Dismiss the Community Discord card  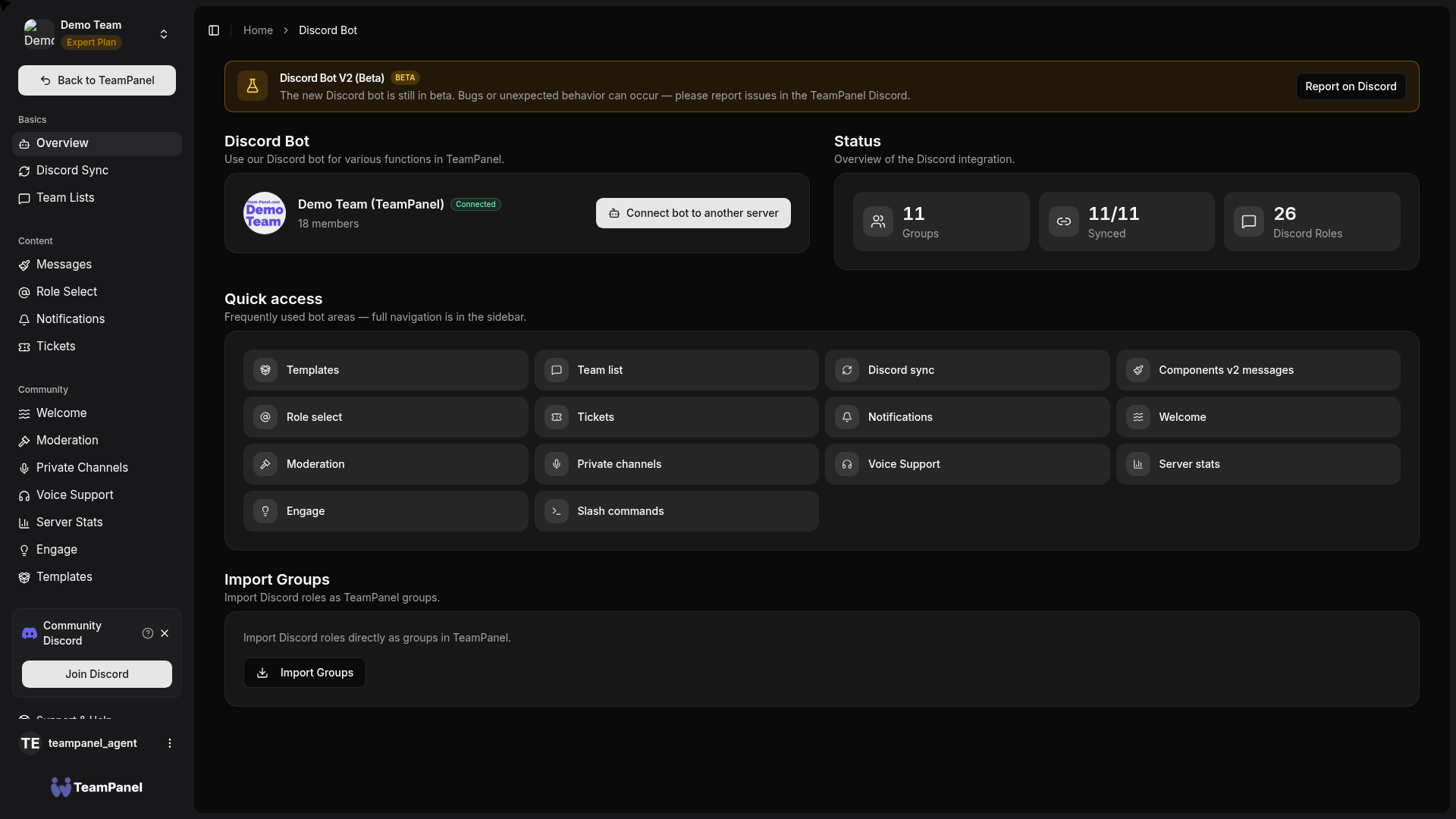165,633
